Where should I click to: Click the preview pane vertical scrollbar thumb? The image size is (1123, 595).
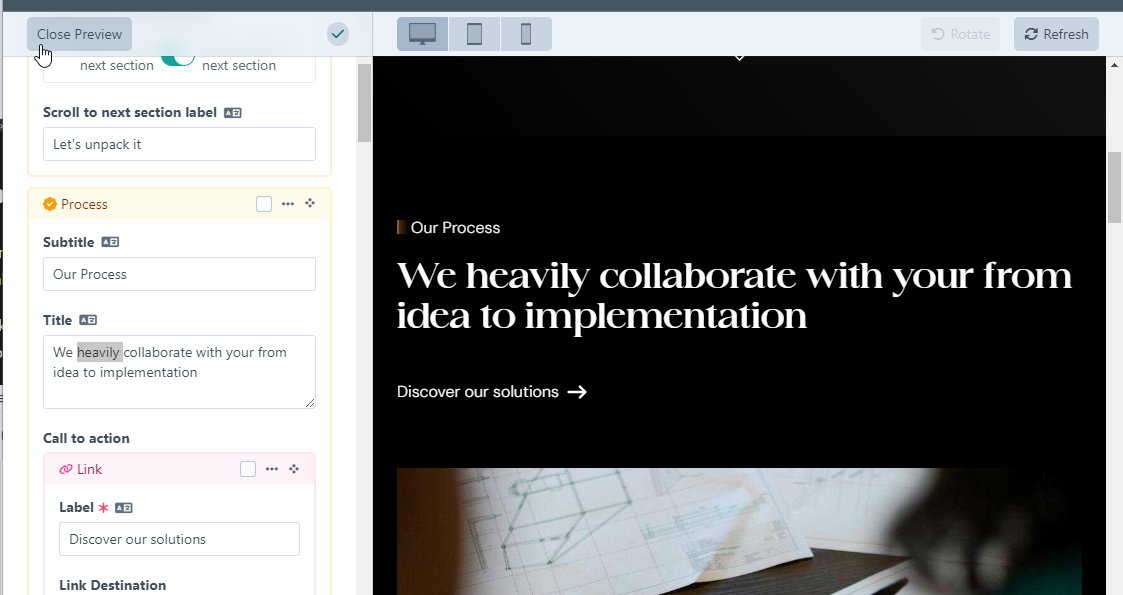point(1114,187)
